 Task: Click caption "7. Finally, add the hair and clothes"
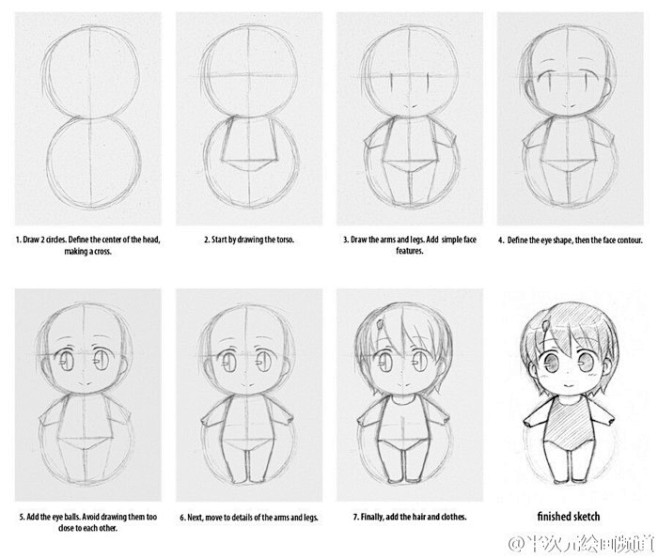(410, 517)
